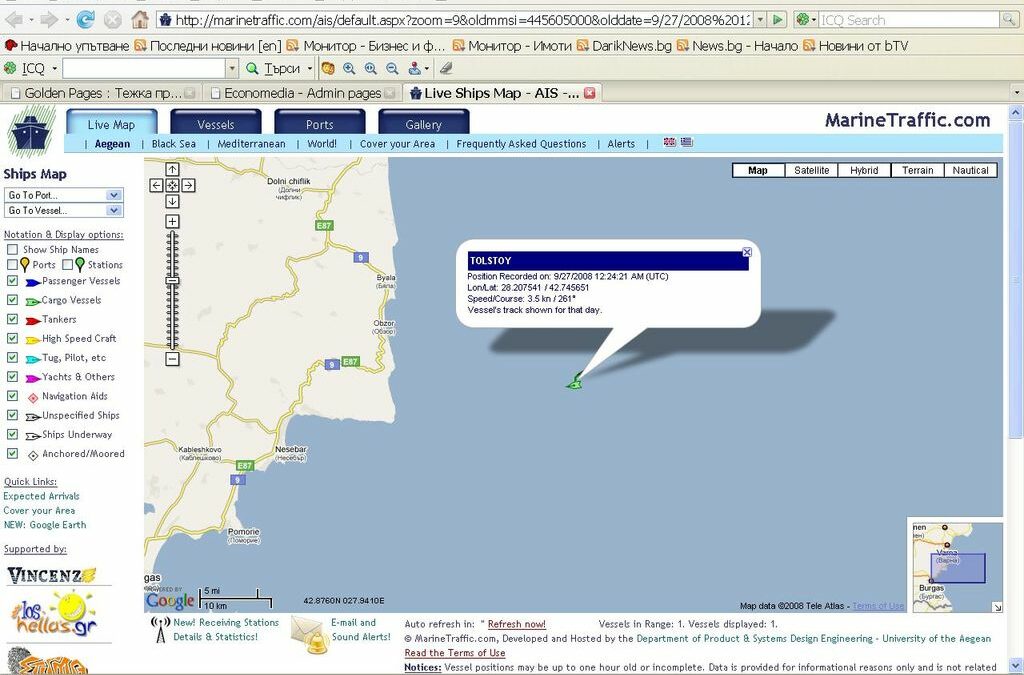Pan the map left arrow

156,185
